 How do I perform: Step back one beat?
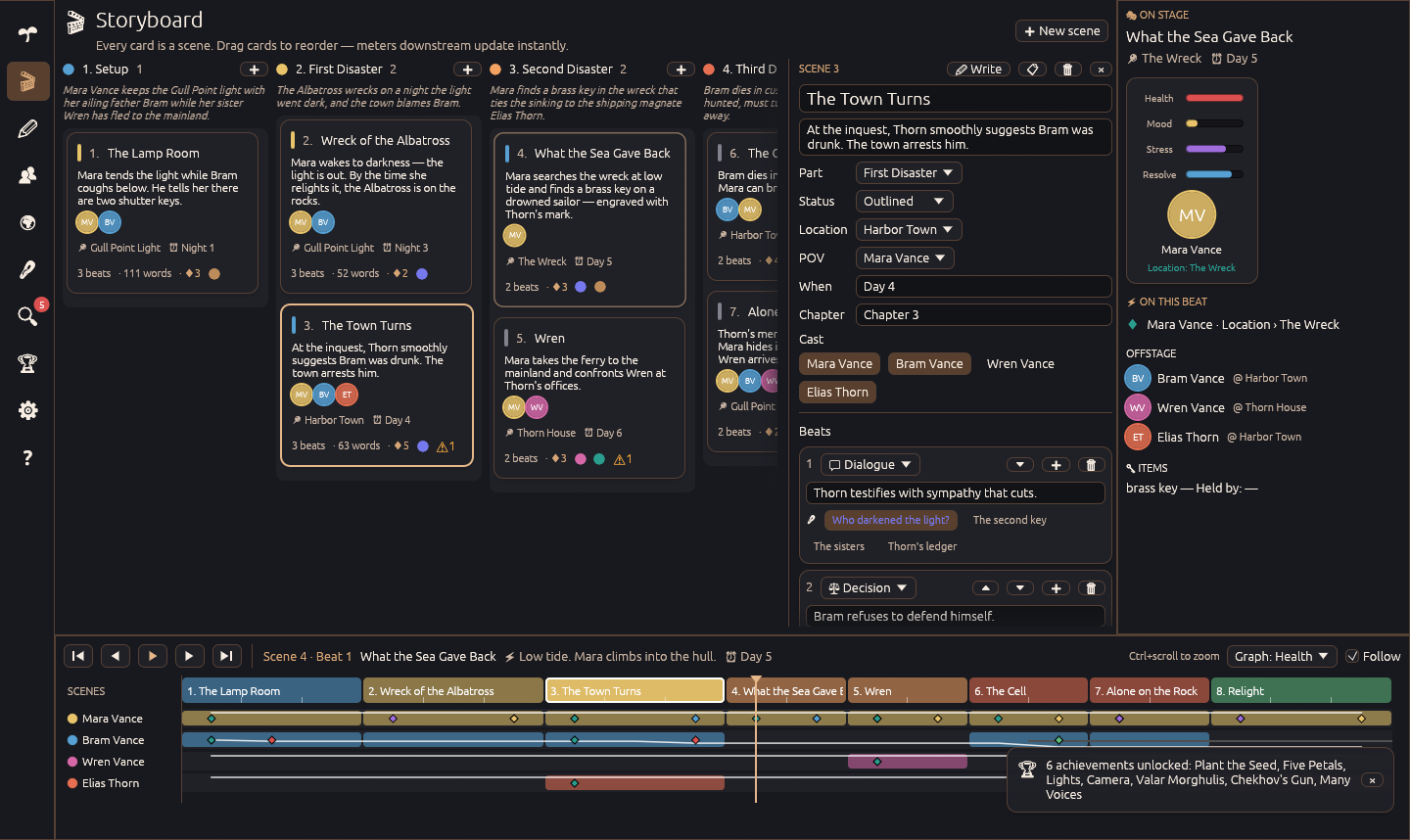point(116,656)
